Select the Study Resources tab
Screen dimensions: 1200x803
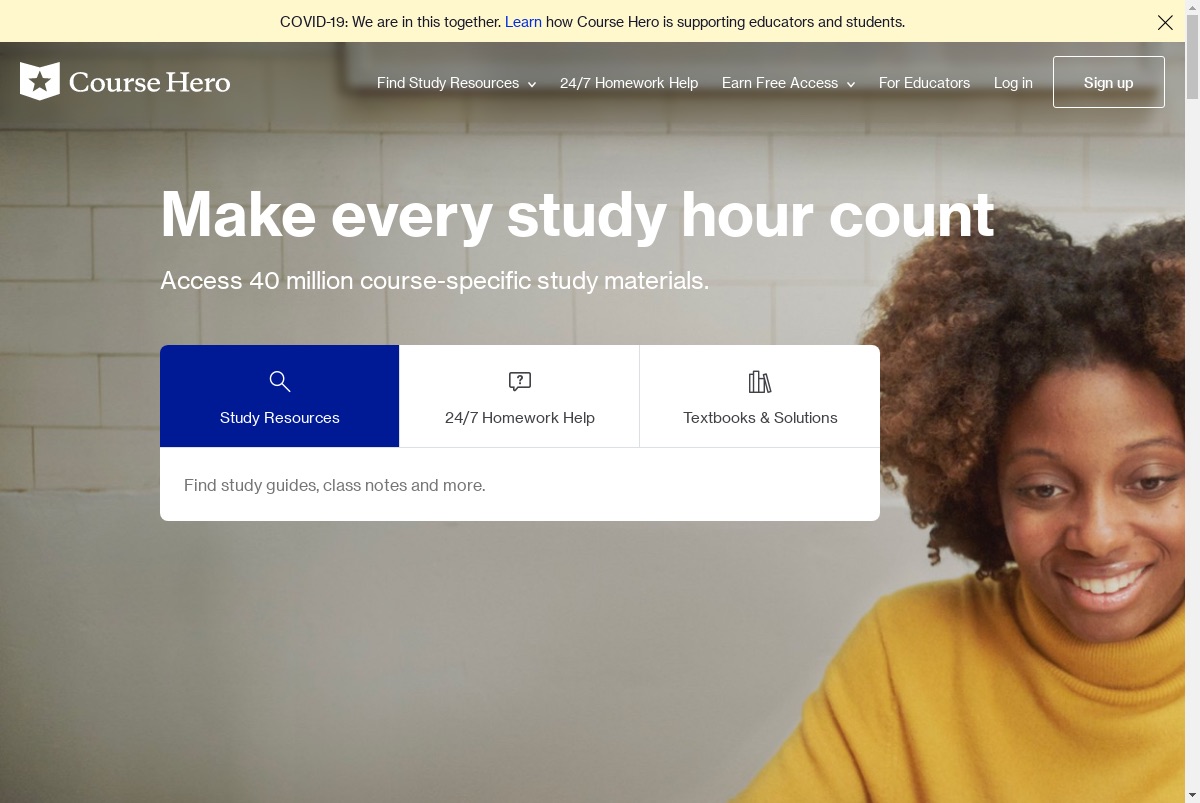280,396
